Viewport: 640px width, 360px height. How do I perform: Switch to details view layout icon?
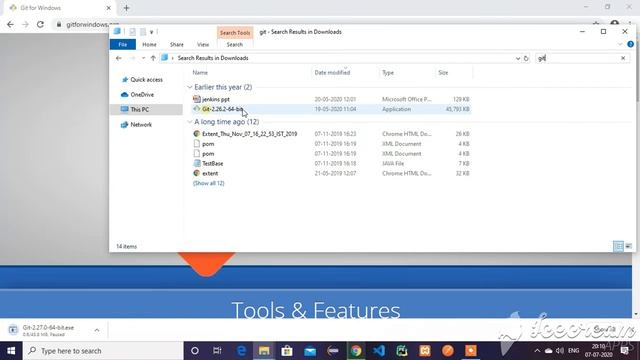coord(618,246)
